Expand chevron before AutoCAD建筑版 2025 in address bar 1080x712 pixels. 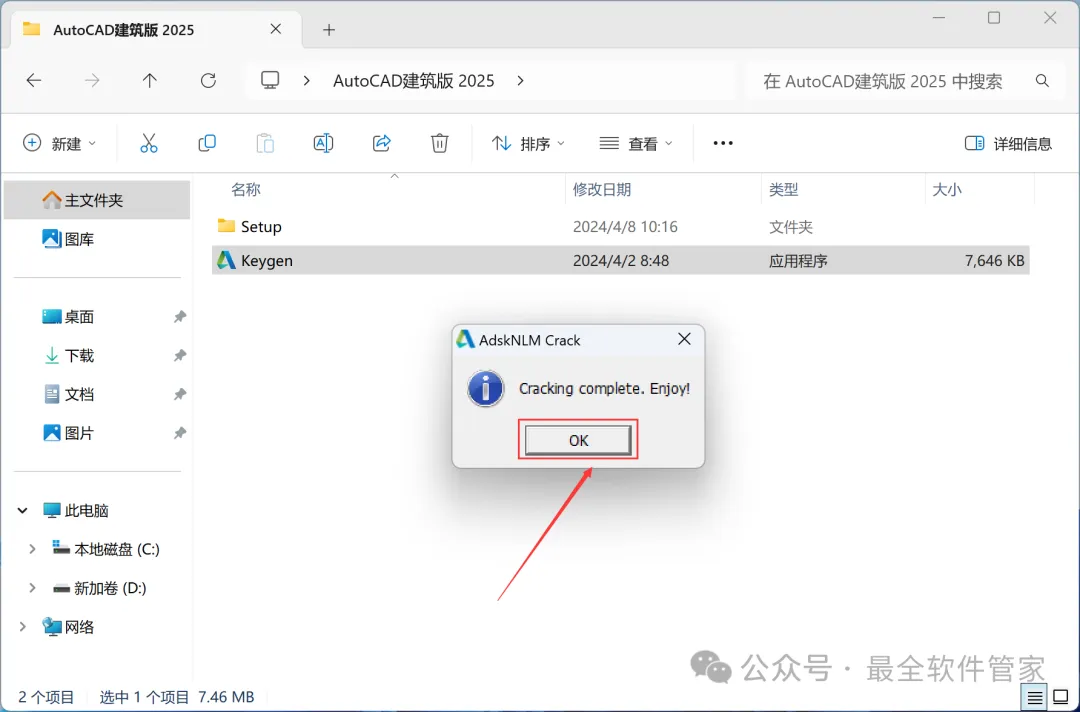coord(307,81)
